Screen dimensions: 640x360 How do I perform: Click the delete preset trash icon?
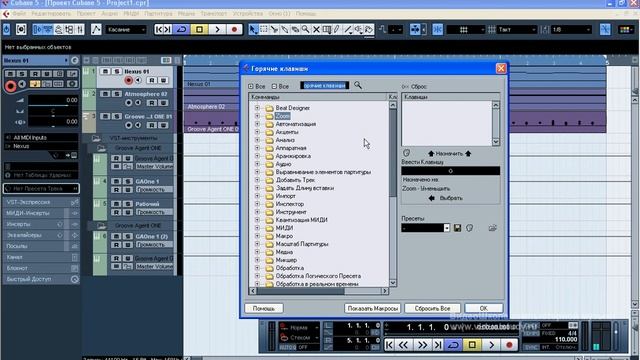click(x=470, y=228)
